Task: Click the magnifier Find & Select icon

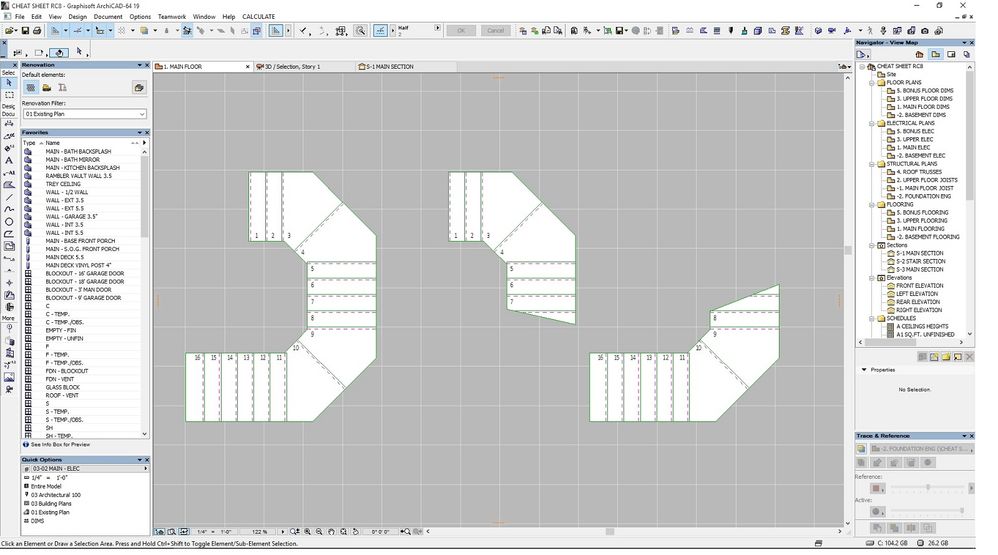Action: [360, 31]
